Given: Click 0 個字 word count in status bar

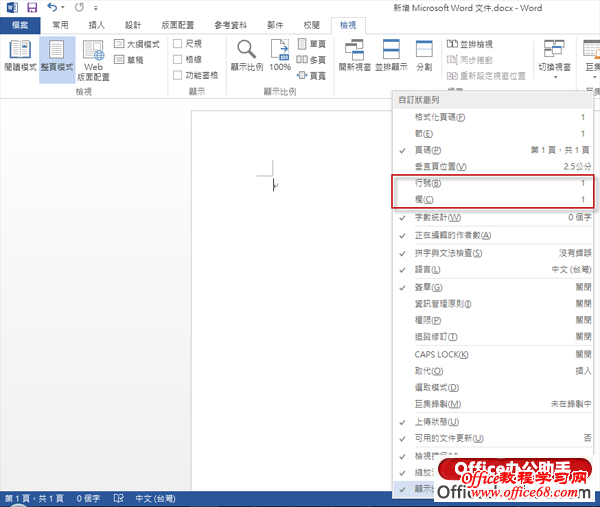Looking at the screenshot, I should coord(88,499).
